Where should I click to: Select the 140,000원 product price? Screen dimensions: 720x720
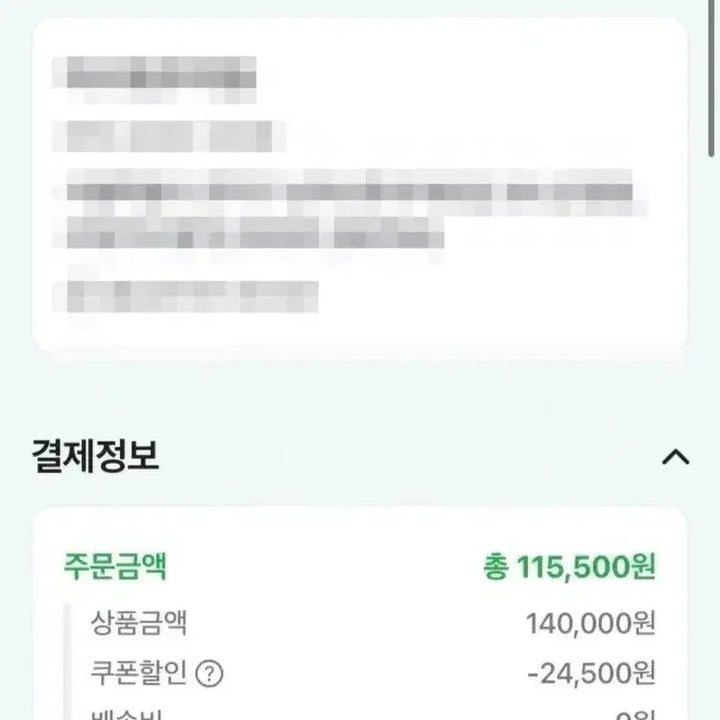(590, 624)
